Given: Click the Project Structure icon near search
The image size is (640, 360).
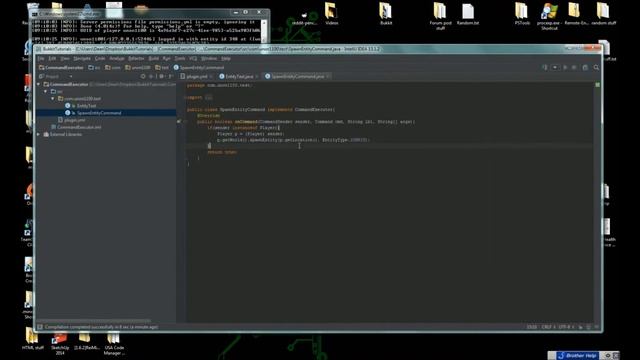Looking at the screenshot, I should click(585, 67).
